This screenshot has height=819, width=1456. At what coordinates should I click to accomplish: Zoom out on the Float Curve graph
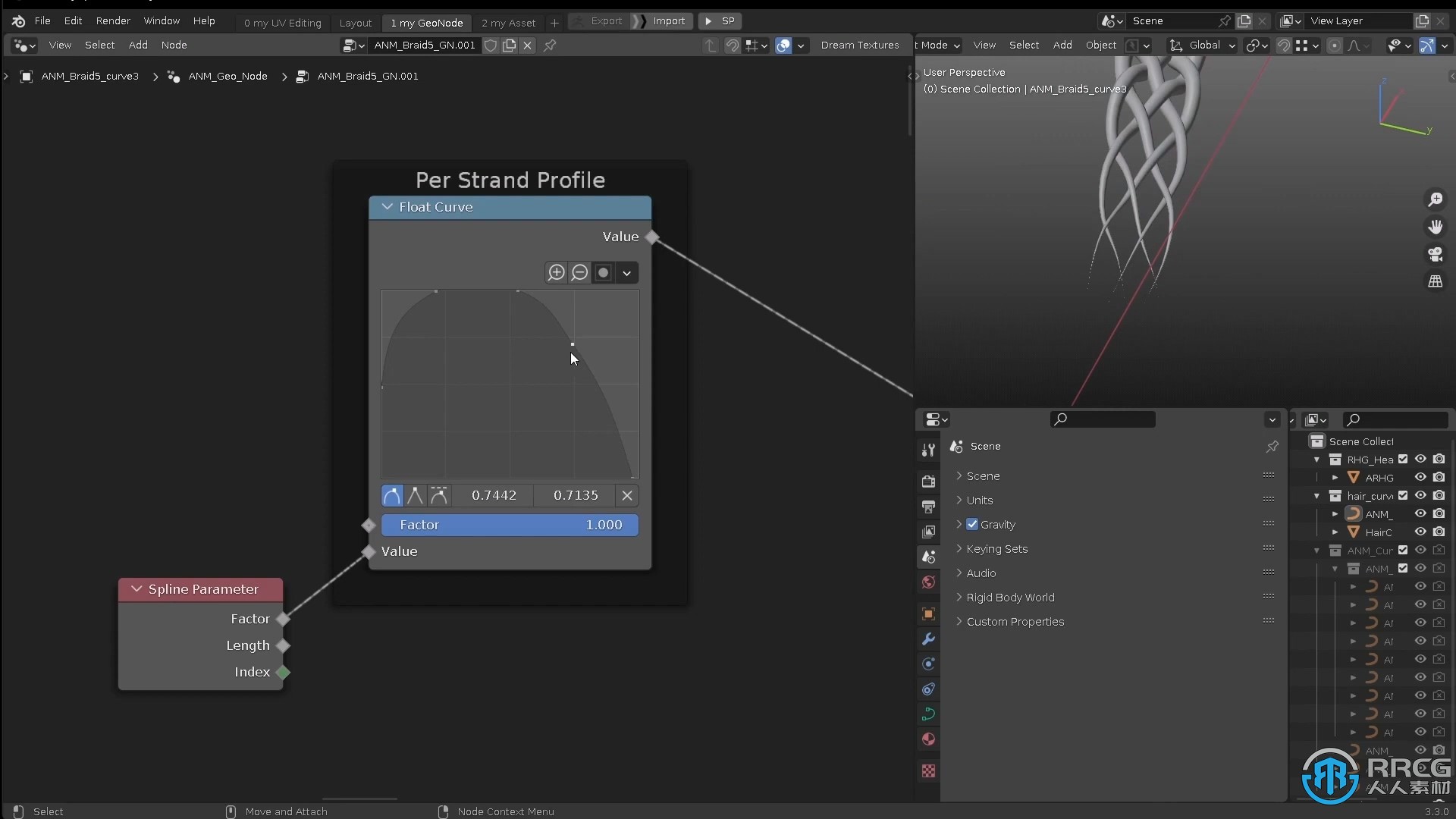click(579, 272)
